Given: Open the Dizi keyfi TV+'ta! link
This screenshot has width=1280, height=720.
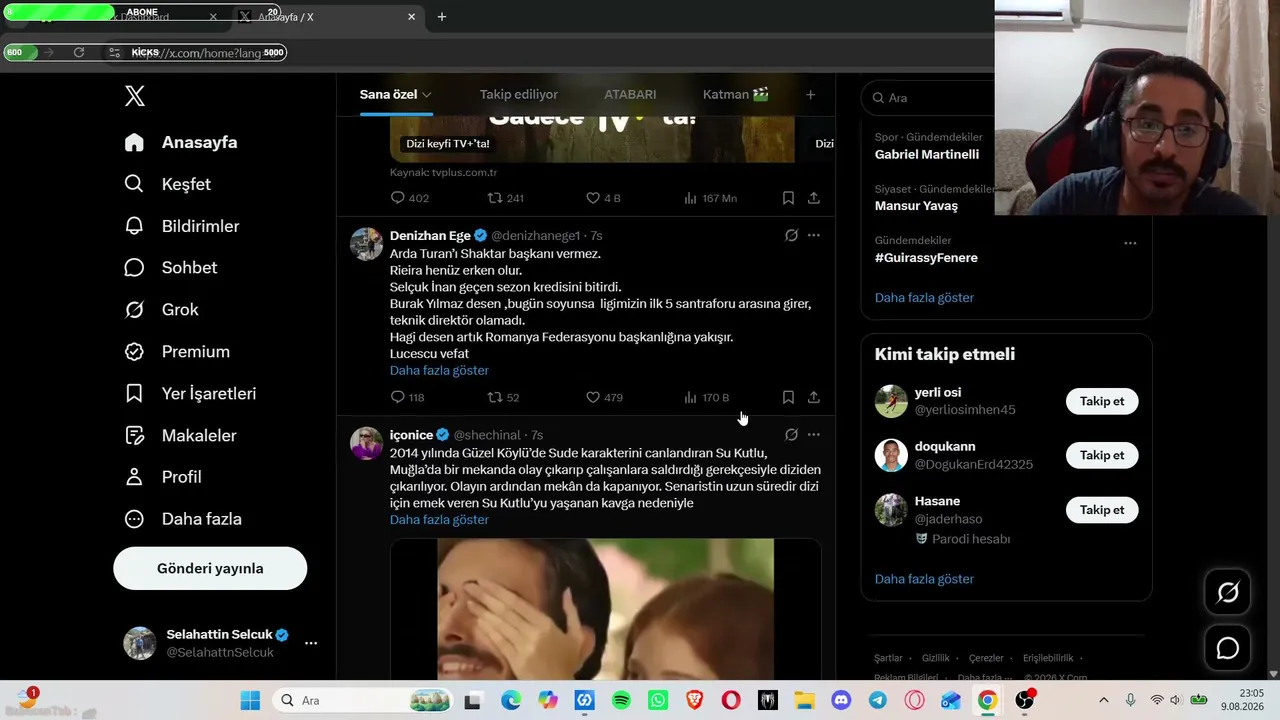Looking at the screenshot, I should click(448, 144).
